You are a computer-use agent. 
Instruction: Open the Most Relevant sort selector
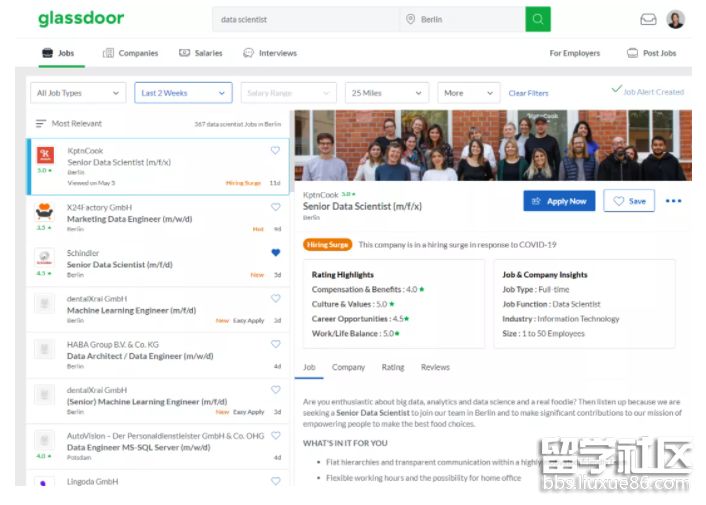(x=69, y=123)
